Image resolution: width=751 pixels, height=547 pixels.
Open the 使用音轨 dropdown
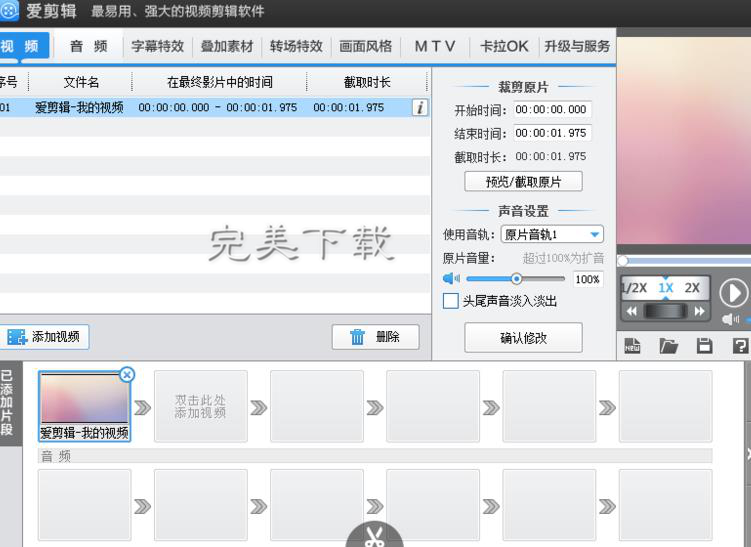[552, 234]
